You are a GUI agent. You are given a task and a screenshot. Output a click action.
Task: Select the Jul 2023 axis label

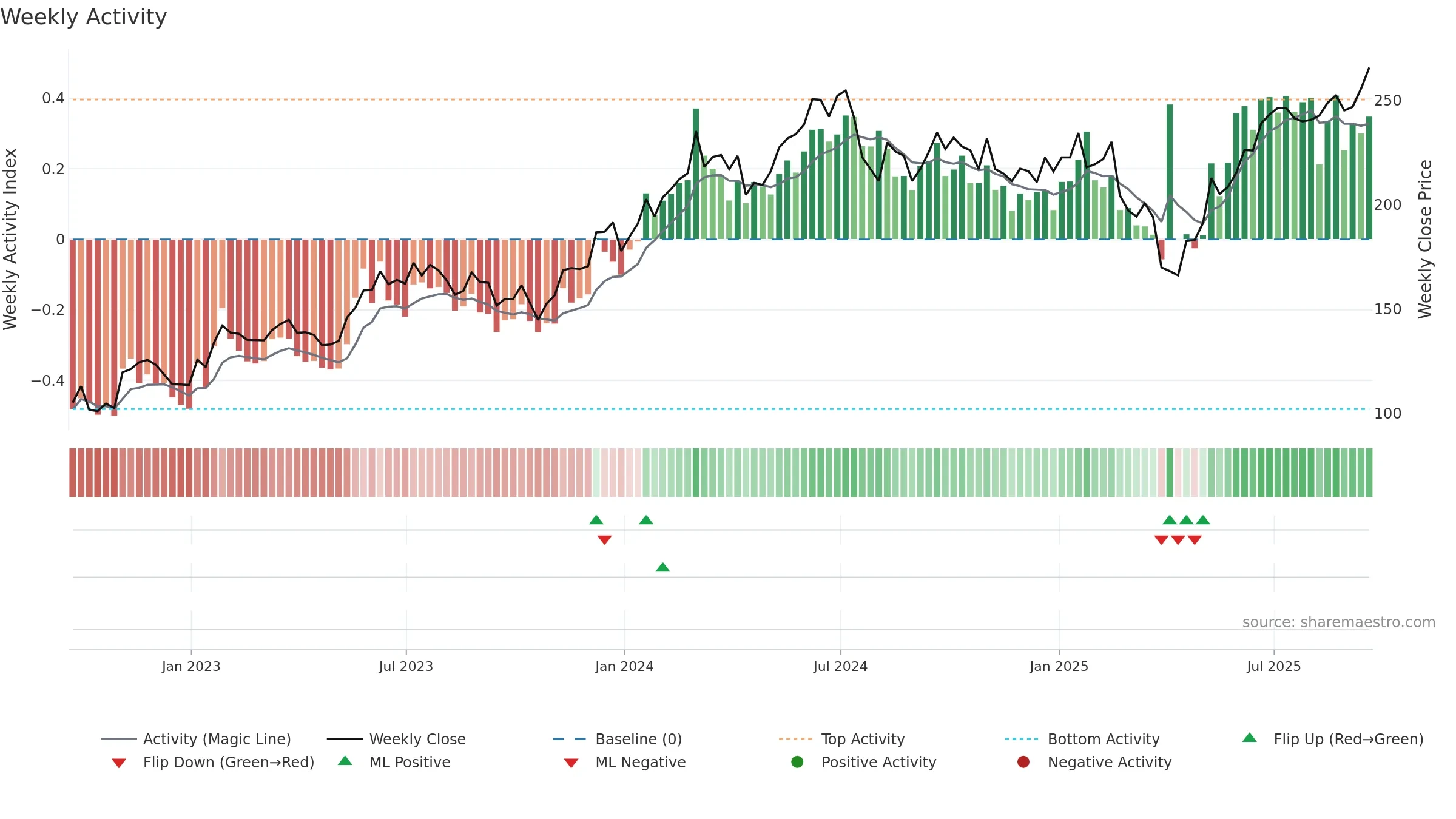(406, 666)
